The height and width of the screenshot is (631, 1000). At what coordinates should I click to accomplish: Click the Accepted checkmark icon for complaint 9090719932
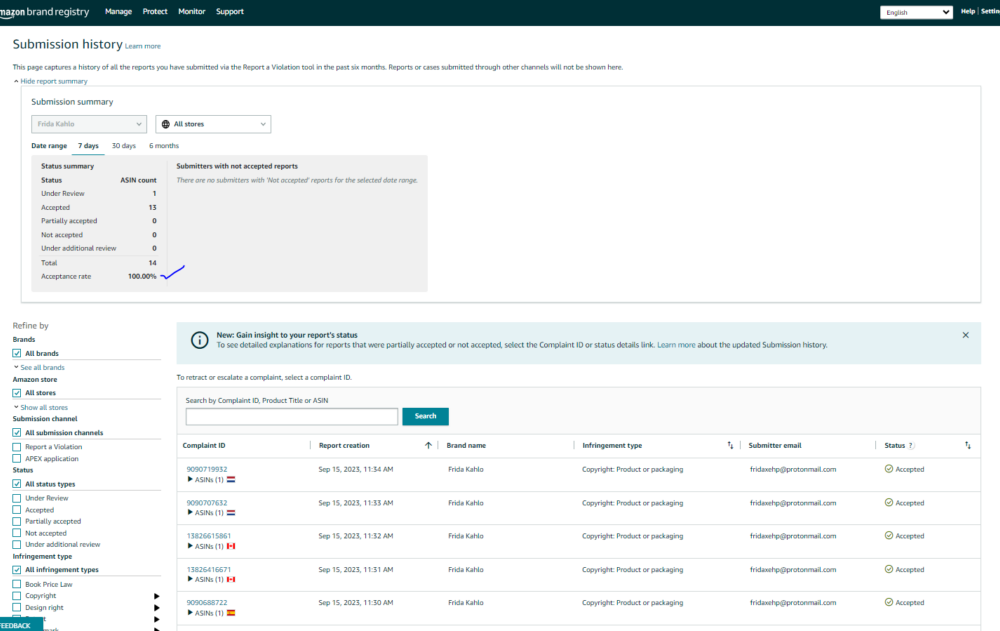click(888, 469)
